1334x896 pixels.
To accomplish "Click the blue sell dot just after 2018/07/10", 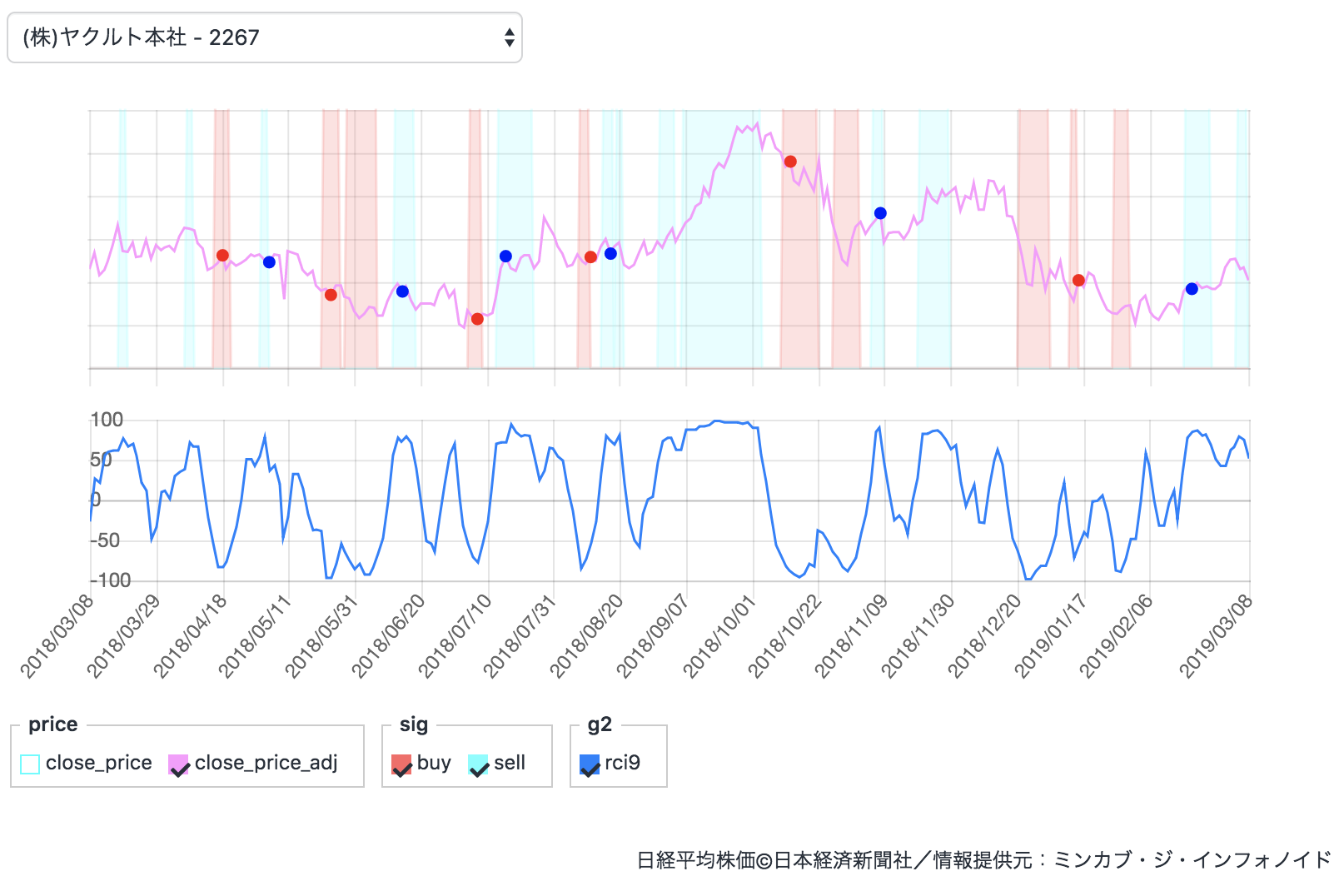I will tap(505, 256).
